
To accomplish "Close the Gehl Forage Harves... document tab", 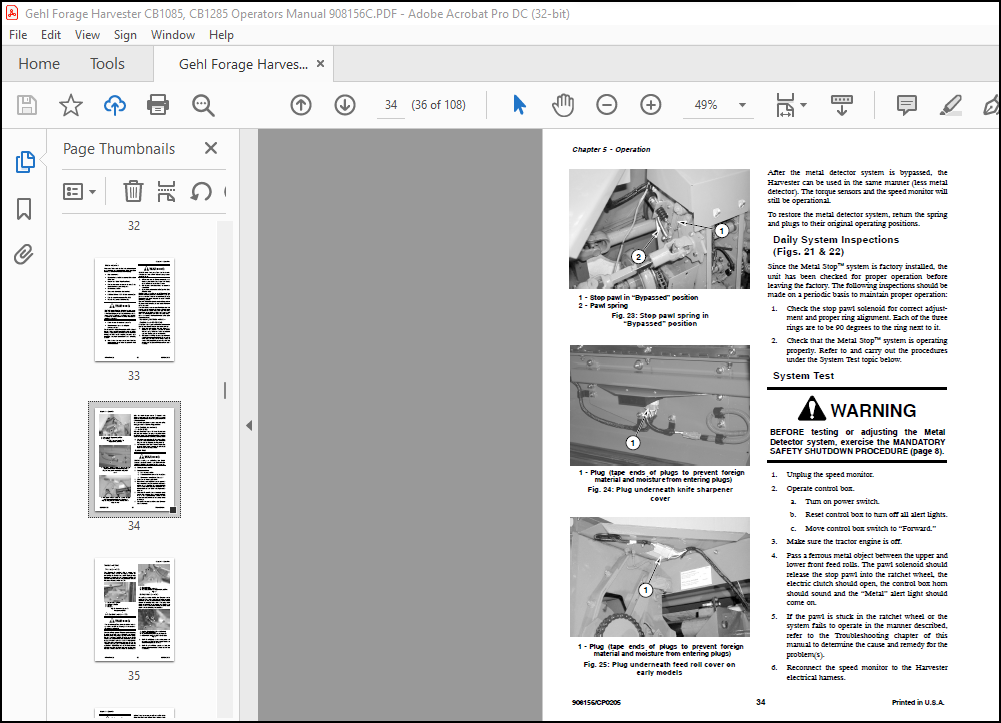I will 320,64.
